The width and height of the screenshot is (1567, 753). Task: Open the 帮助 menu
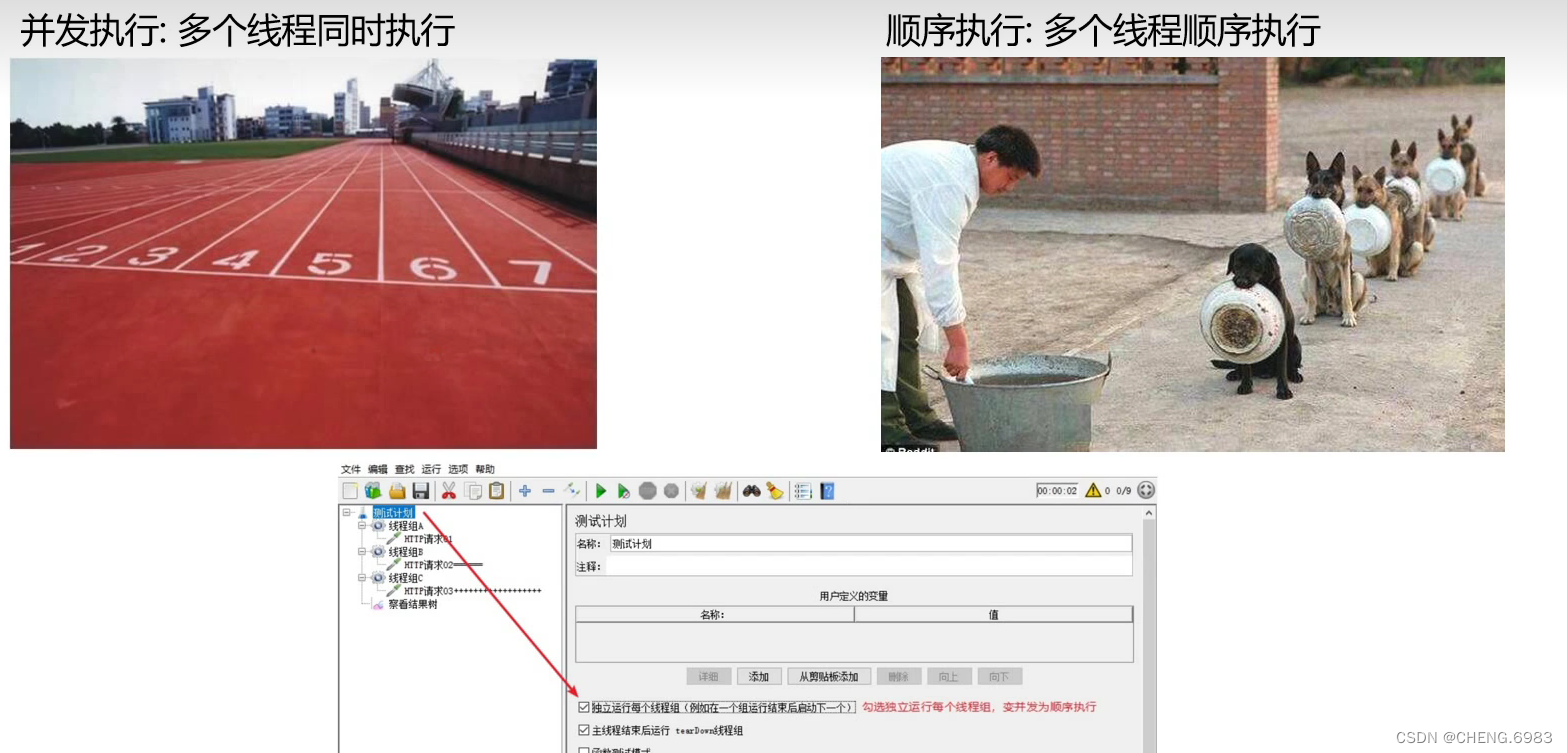[485, 469]
